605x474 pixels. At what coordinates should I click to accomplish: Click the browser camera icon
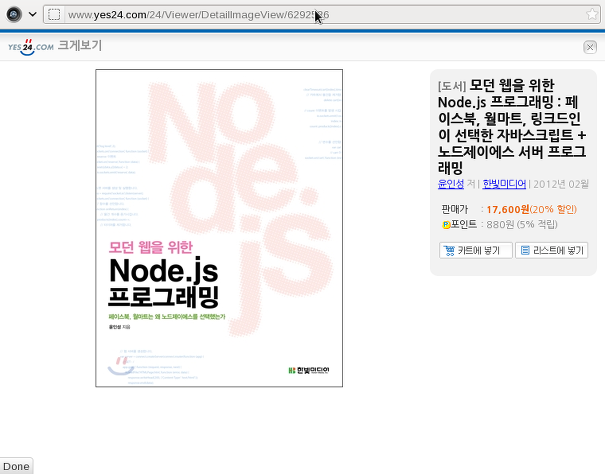coord(14,15)
